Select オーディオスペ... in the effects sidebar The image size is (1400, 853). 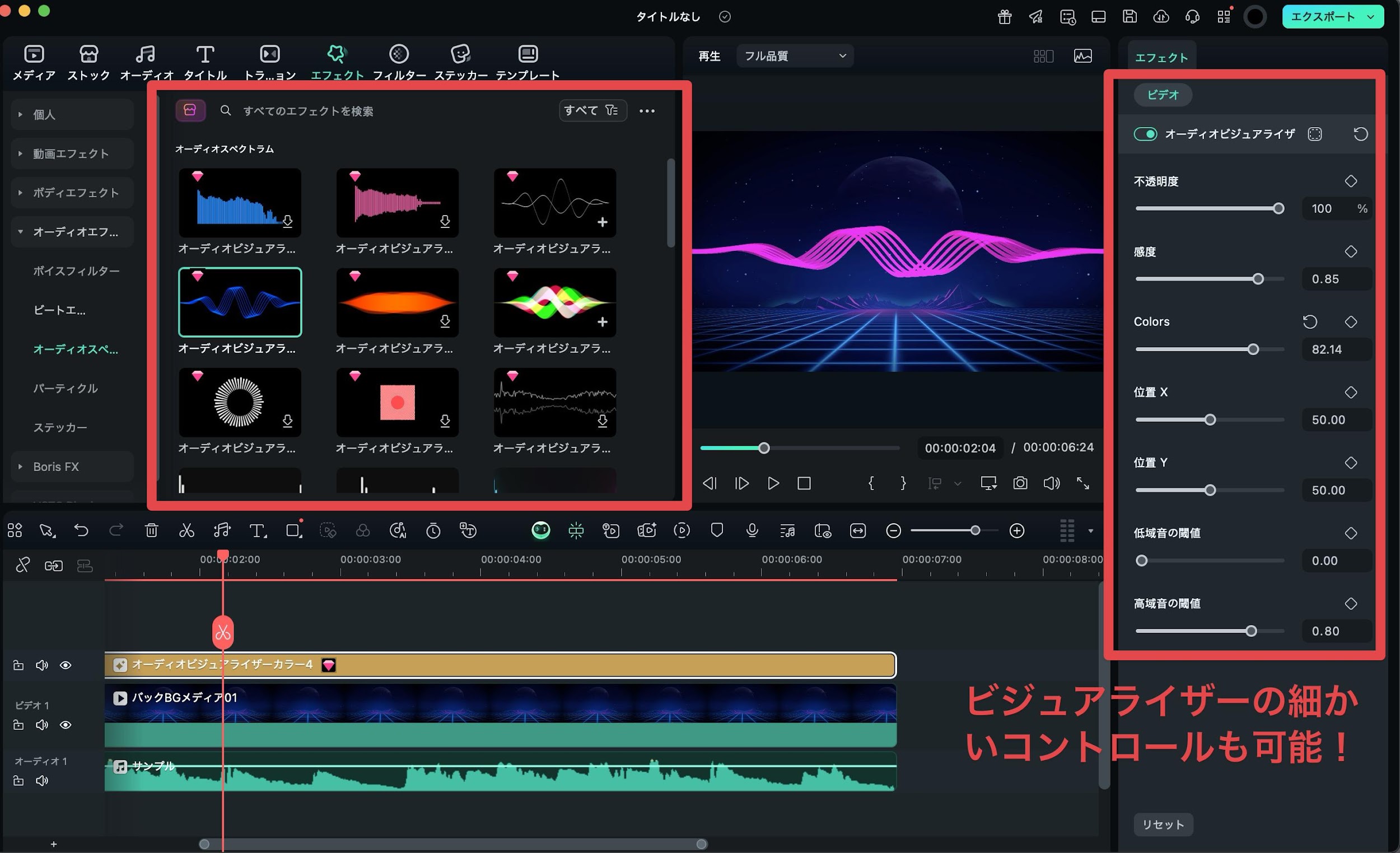coord(76,349)
